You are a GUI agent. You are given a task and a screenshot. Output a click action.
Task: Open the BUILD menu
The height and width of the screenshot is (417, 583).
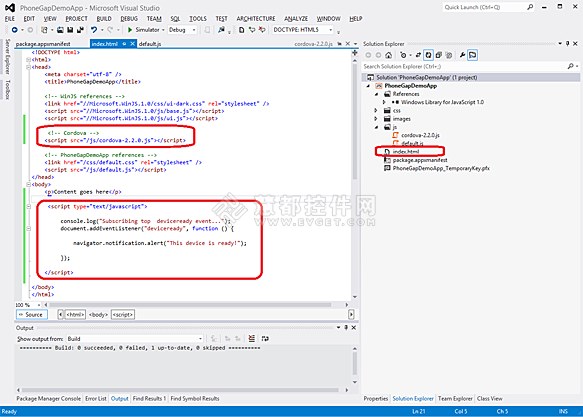(x=104, y=19)
